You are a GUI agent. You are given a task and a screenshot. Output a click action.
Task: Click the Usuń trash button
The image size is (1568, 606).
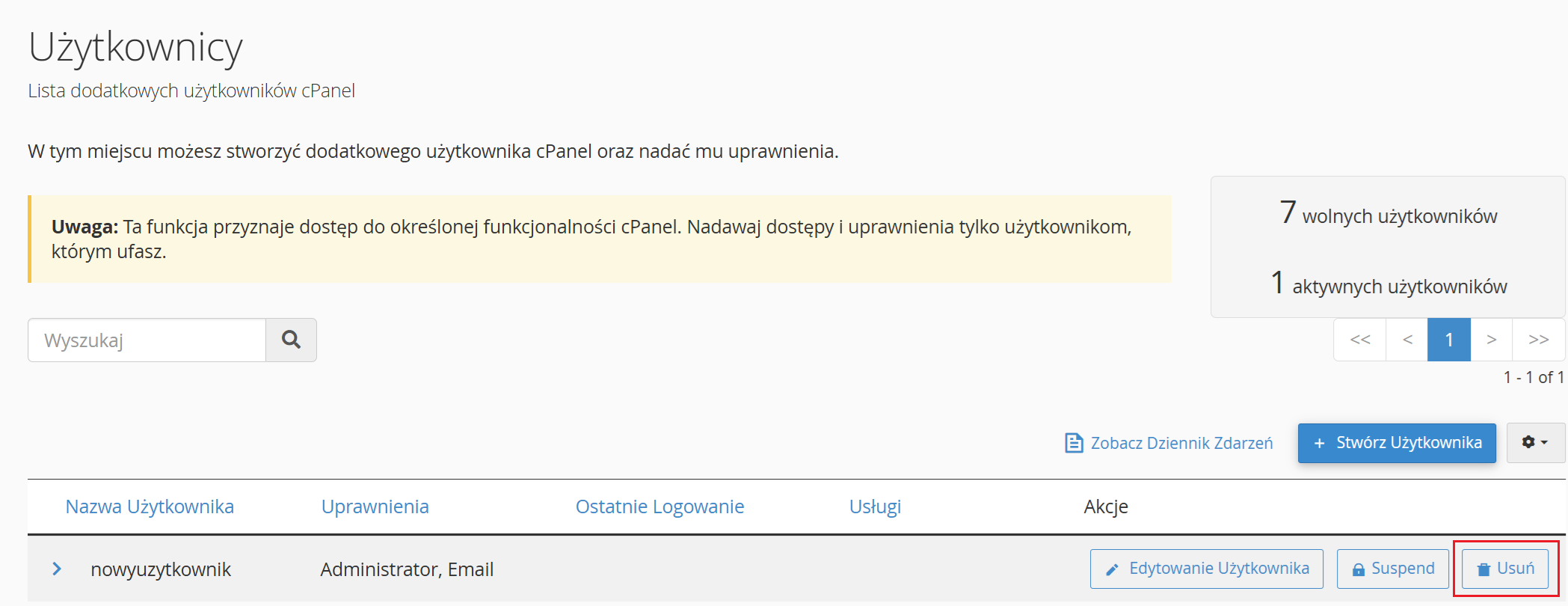point(1505,569)
